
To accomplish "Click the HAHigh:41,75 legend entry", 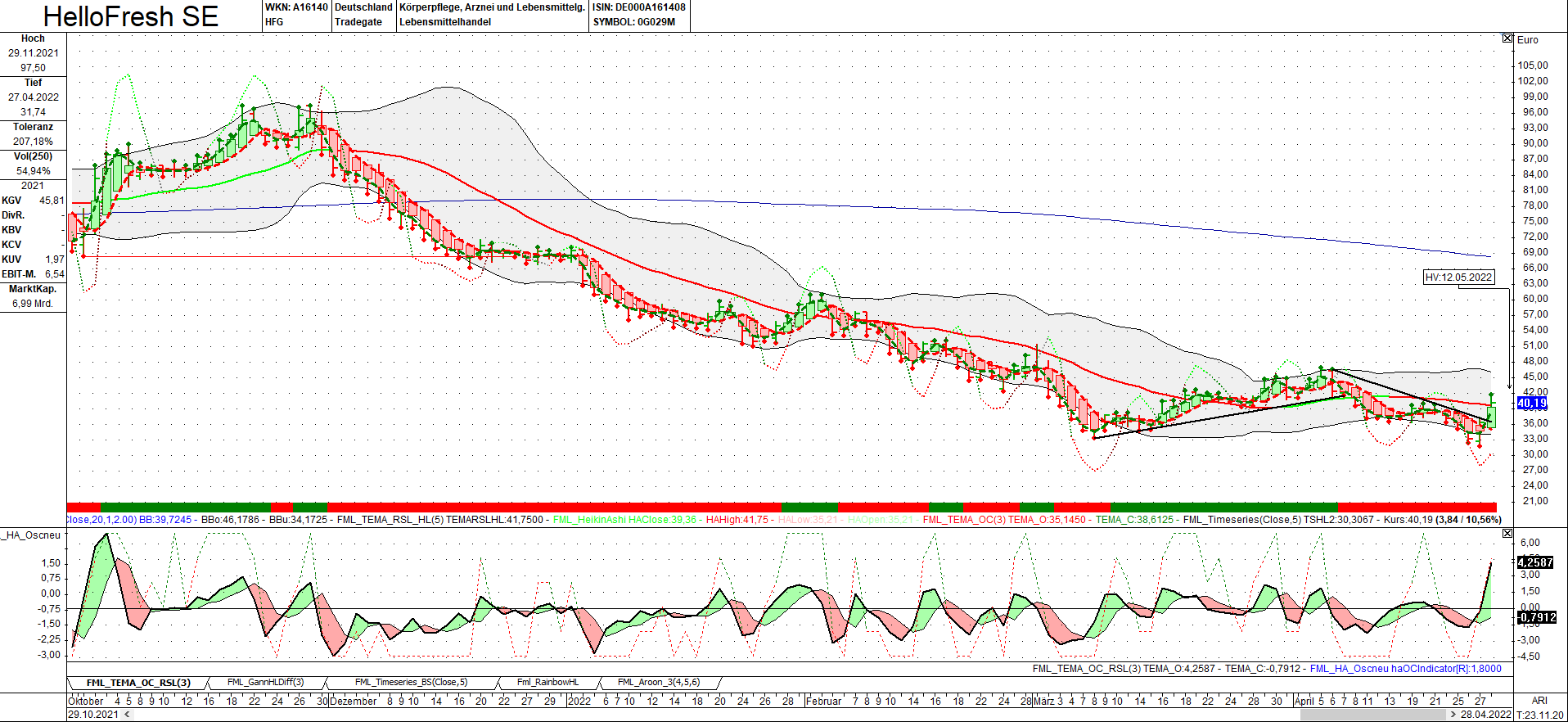I will point(737,520).
